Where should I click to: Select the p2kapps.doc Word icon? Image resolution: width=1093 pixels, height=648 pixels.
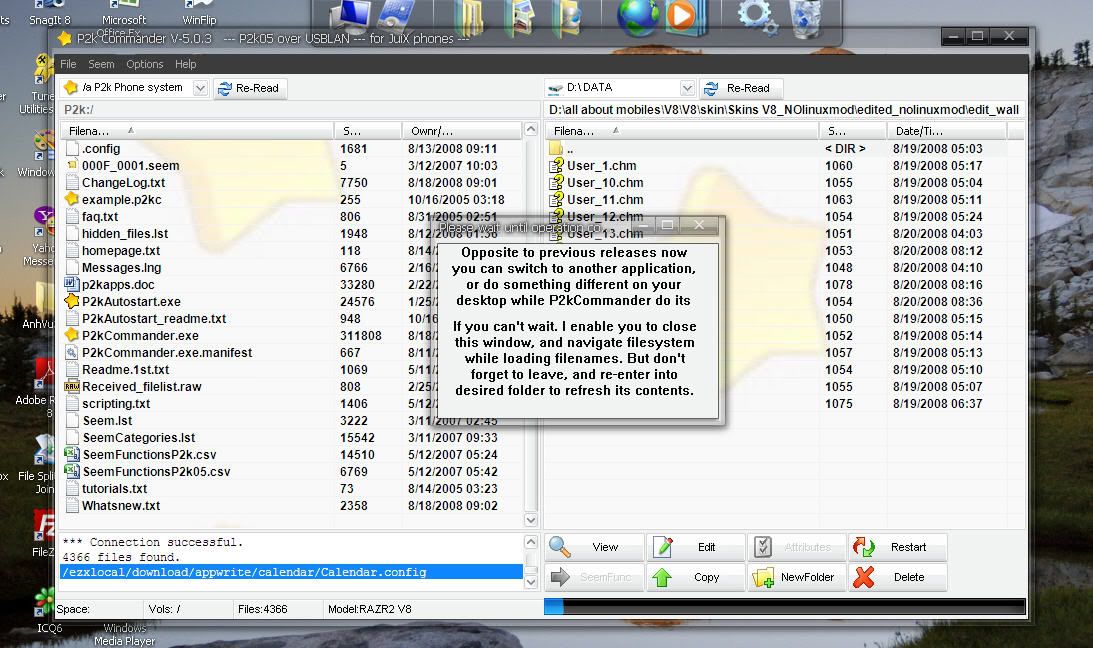tap(72, 284)
